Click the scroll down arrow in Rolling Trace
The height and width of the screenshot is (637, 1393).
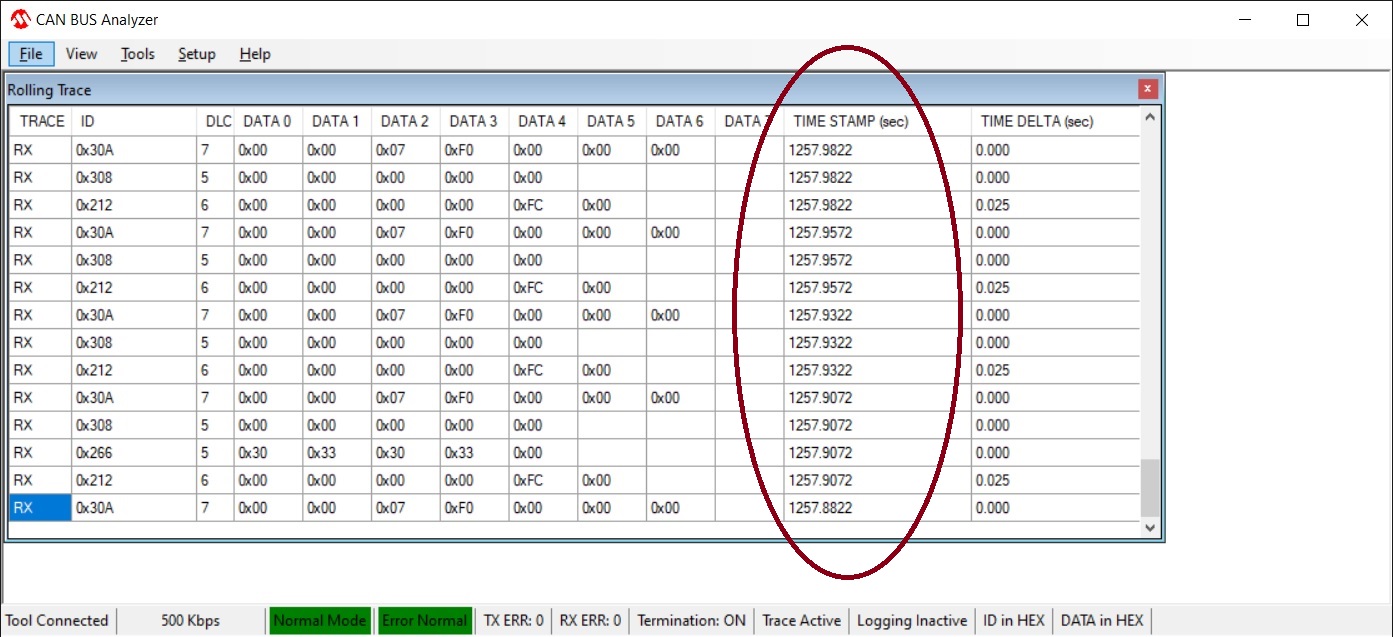1150,527
